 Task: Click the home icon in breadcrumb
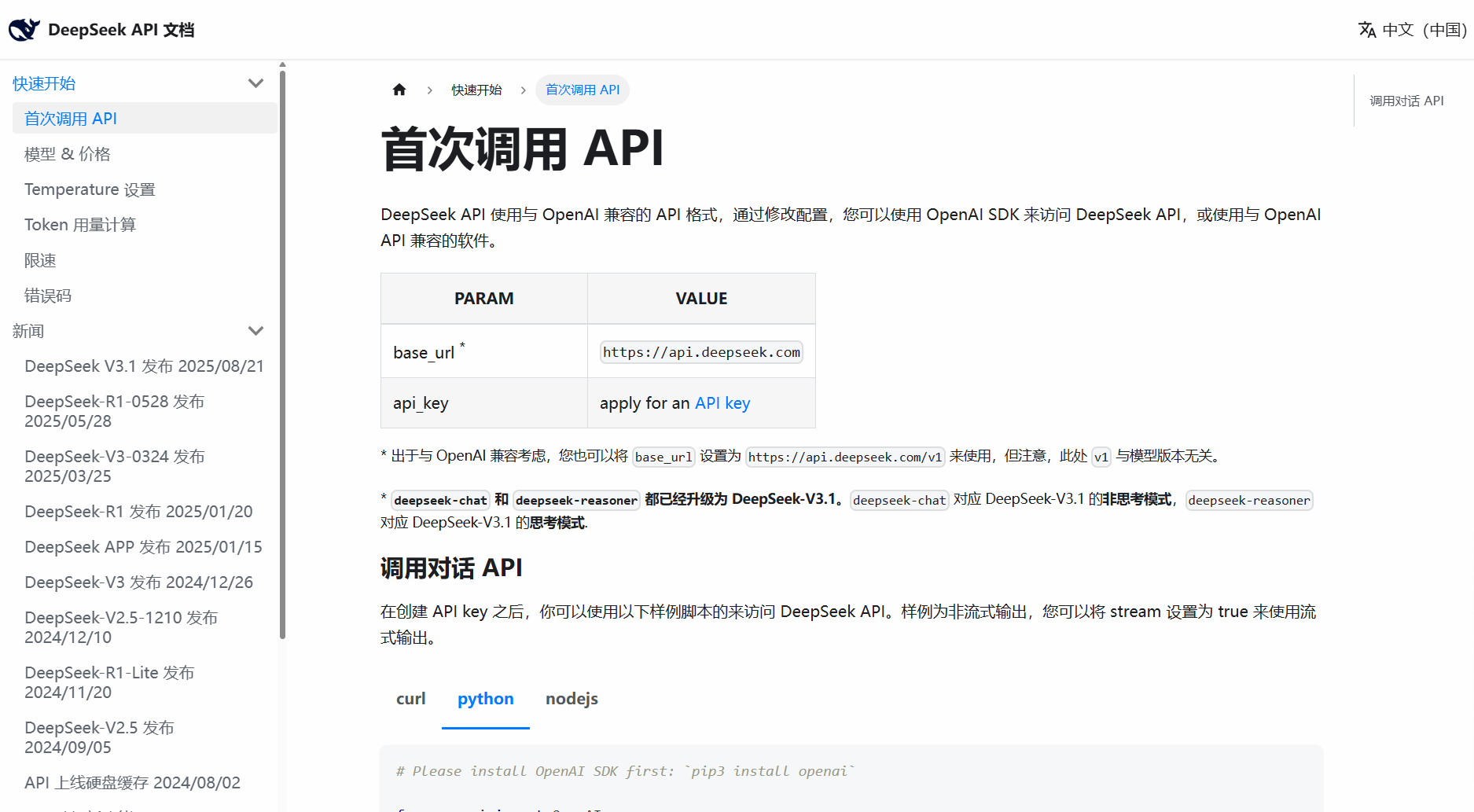pyautogui.click(x=399, y=90)
